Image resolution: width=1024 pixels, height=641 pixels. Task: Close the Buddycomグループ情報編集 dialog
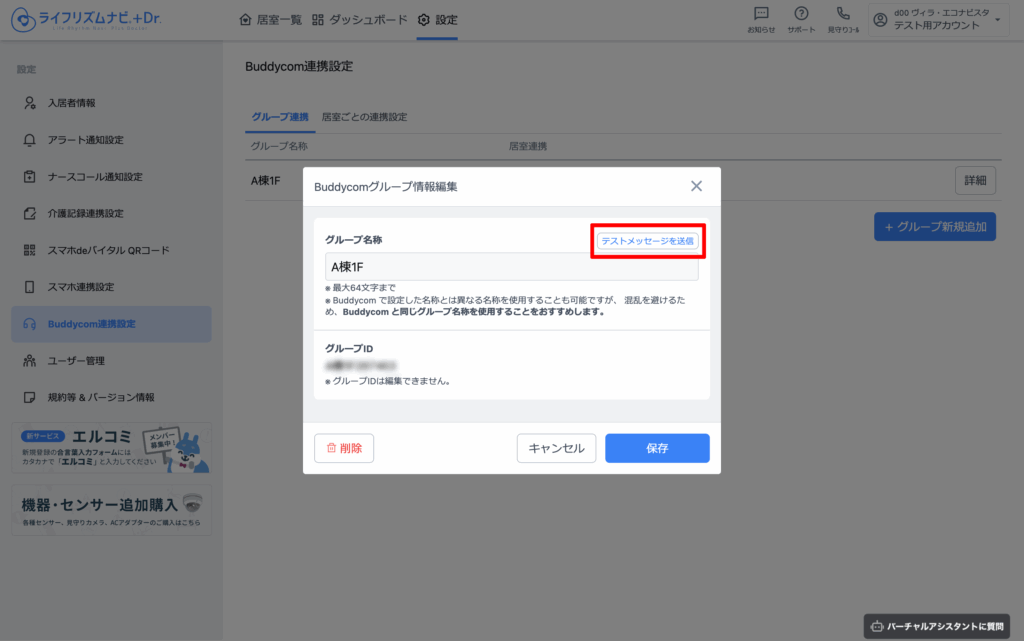pyautogui.click(x=697, y=186)
